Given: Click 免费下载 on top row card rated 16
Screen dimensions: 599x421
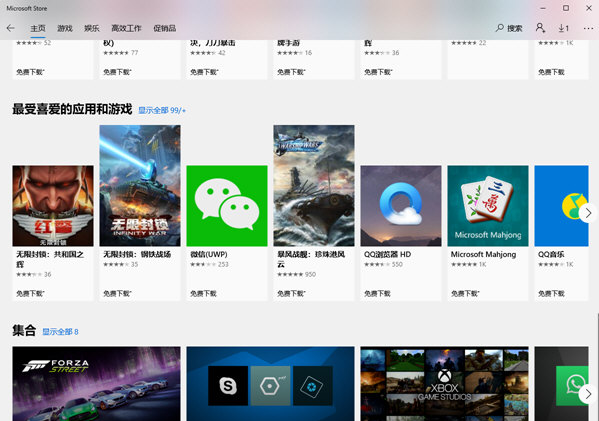Looking at the screenshot, I should point(291,72).
